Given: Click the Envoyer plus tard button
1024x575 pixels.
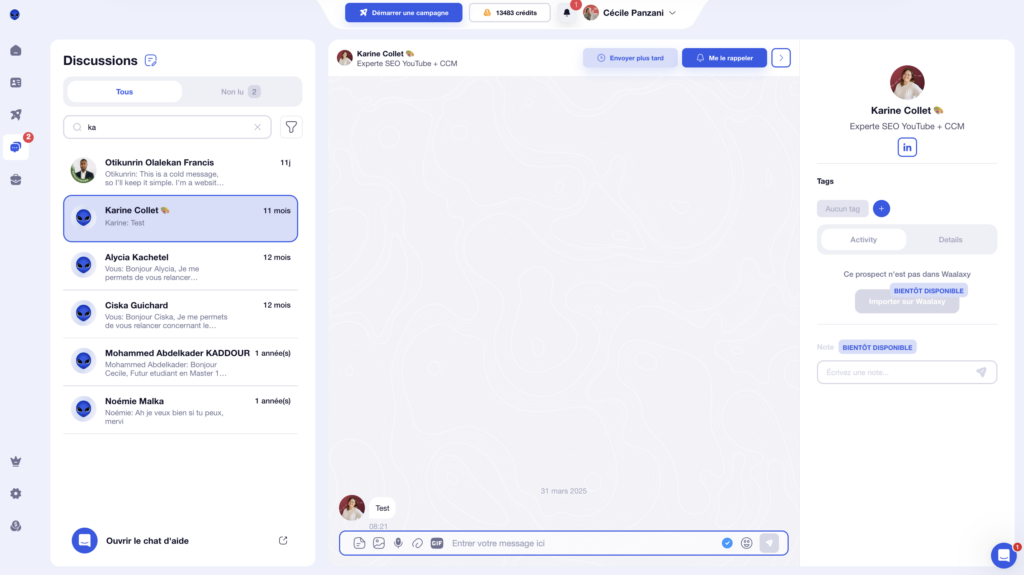Looking at the screenshot, I should point(630,58).
